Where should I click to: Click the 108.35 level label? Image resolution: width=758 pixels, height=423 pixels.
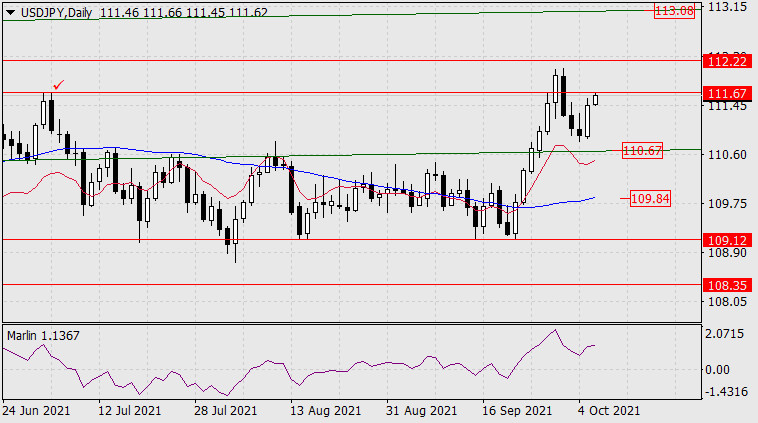727,285
